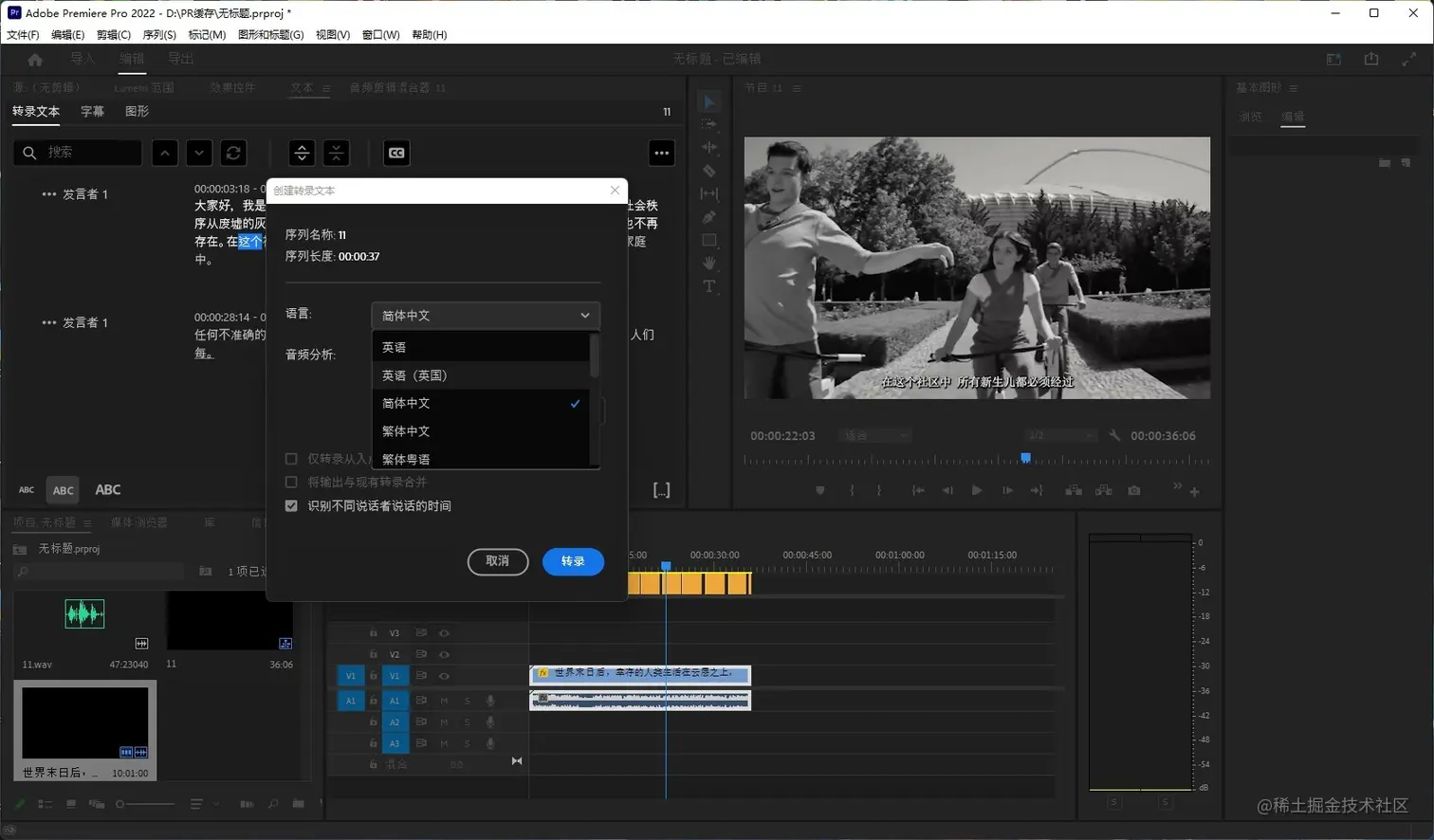This screenshot has width=1434, height=840.
Task: Click the 搜索 transcript search field
Action: 90,153
